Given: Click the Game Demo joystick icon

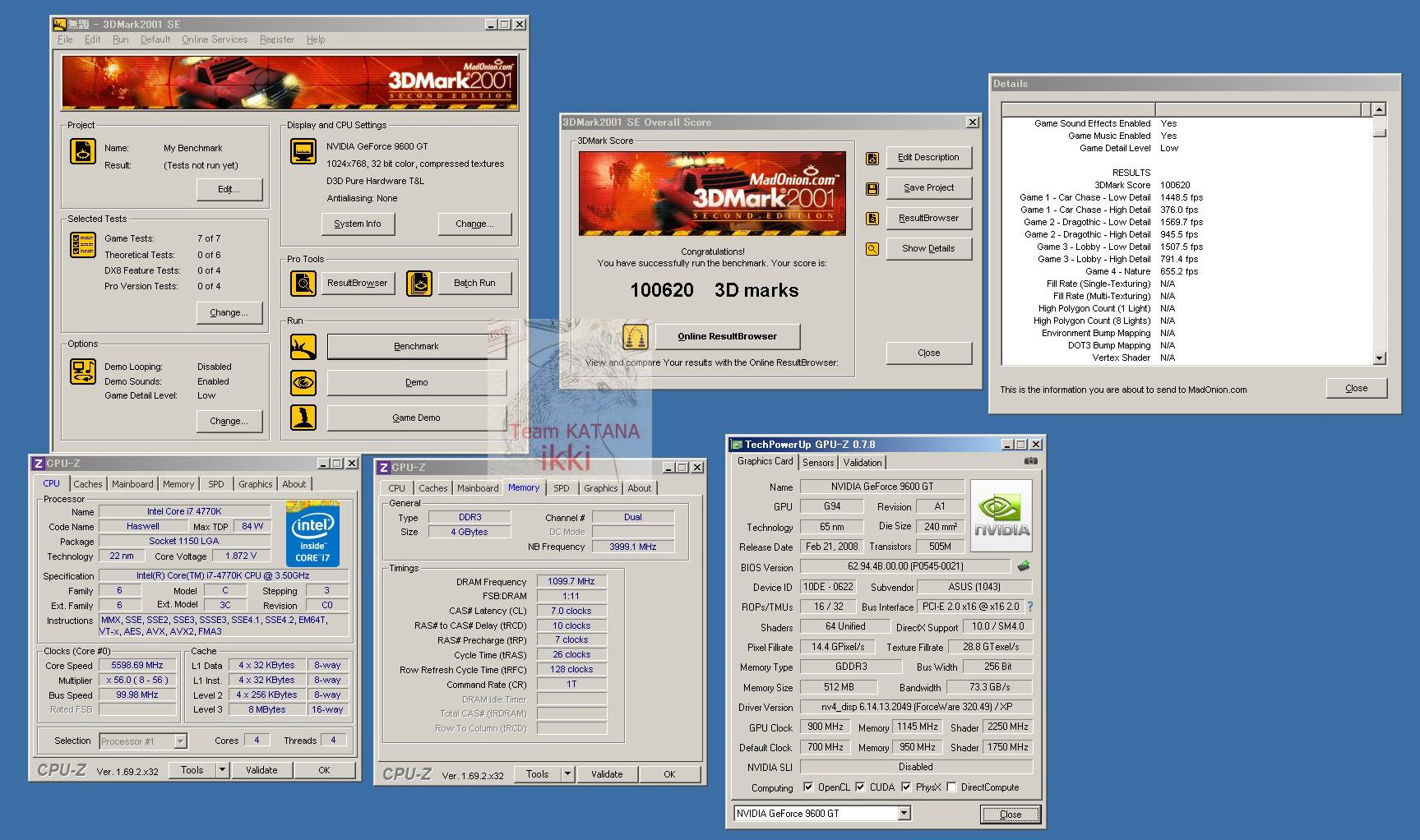Looking at the screenshot, I should point(303,418).
